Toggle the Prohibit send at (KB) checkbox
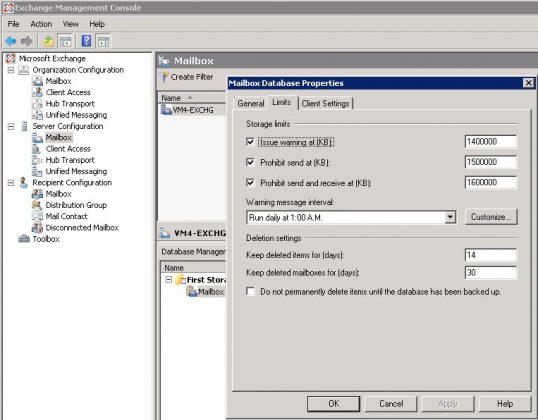538x420 pixels. (250, 162)
